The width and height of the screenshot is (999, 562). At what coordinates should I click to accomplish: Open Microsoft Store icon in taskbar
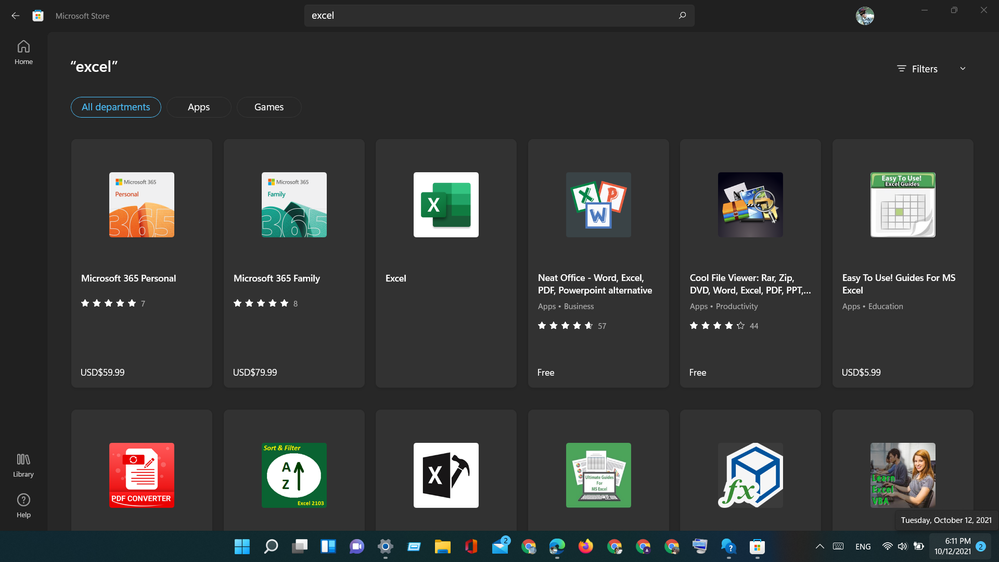(x=758, y=547)
